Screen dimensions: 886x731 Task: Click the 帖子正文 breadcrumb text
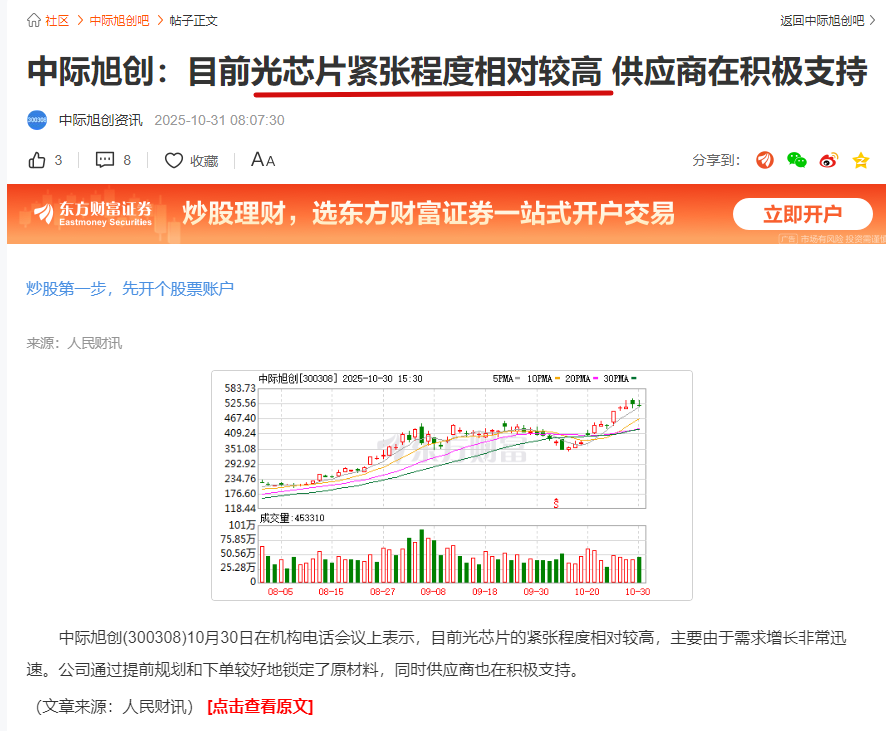tap(193, 21)
